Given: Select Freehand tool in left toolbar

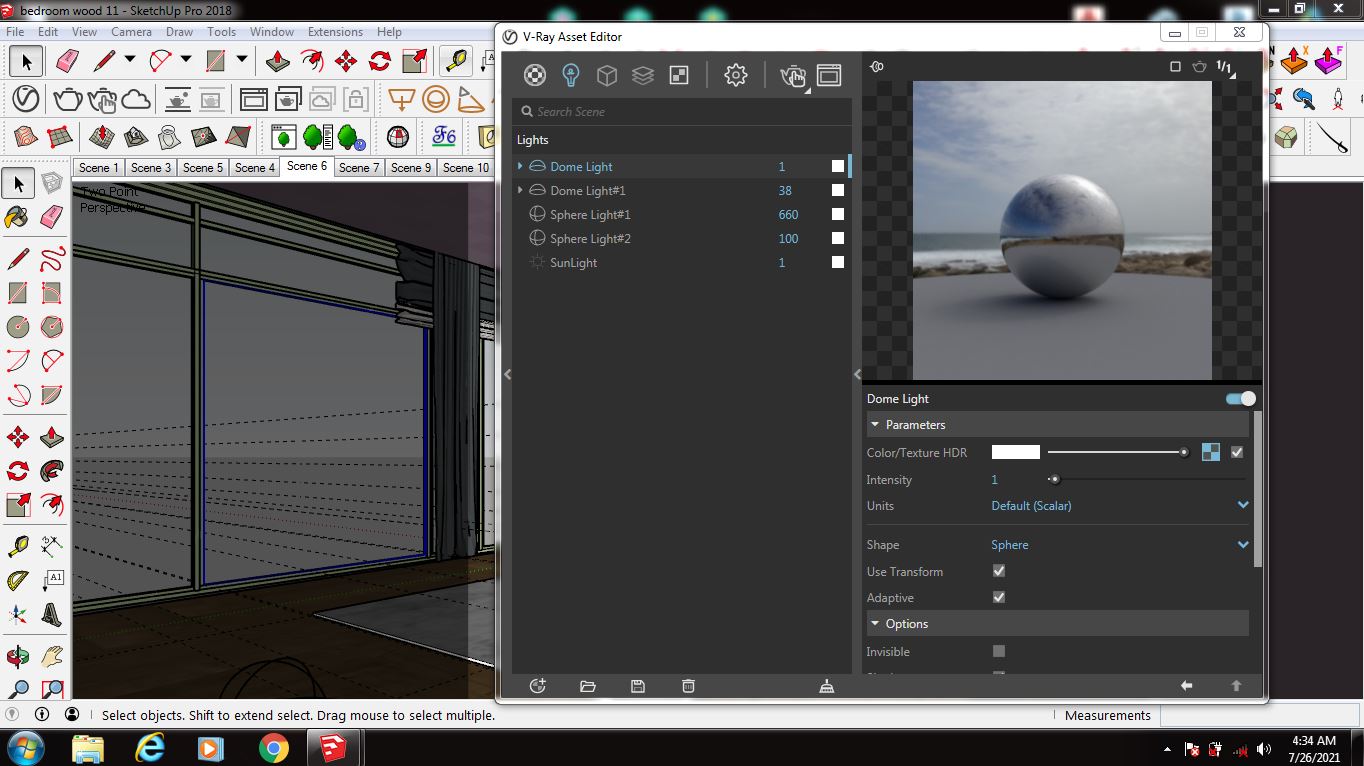Looking at the screenshot, I should pyautogui.click(x=52, y=261).
